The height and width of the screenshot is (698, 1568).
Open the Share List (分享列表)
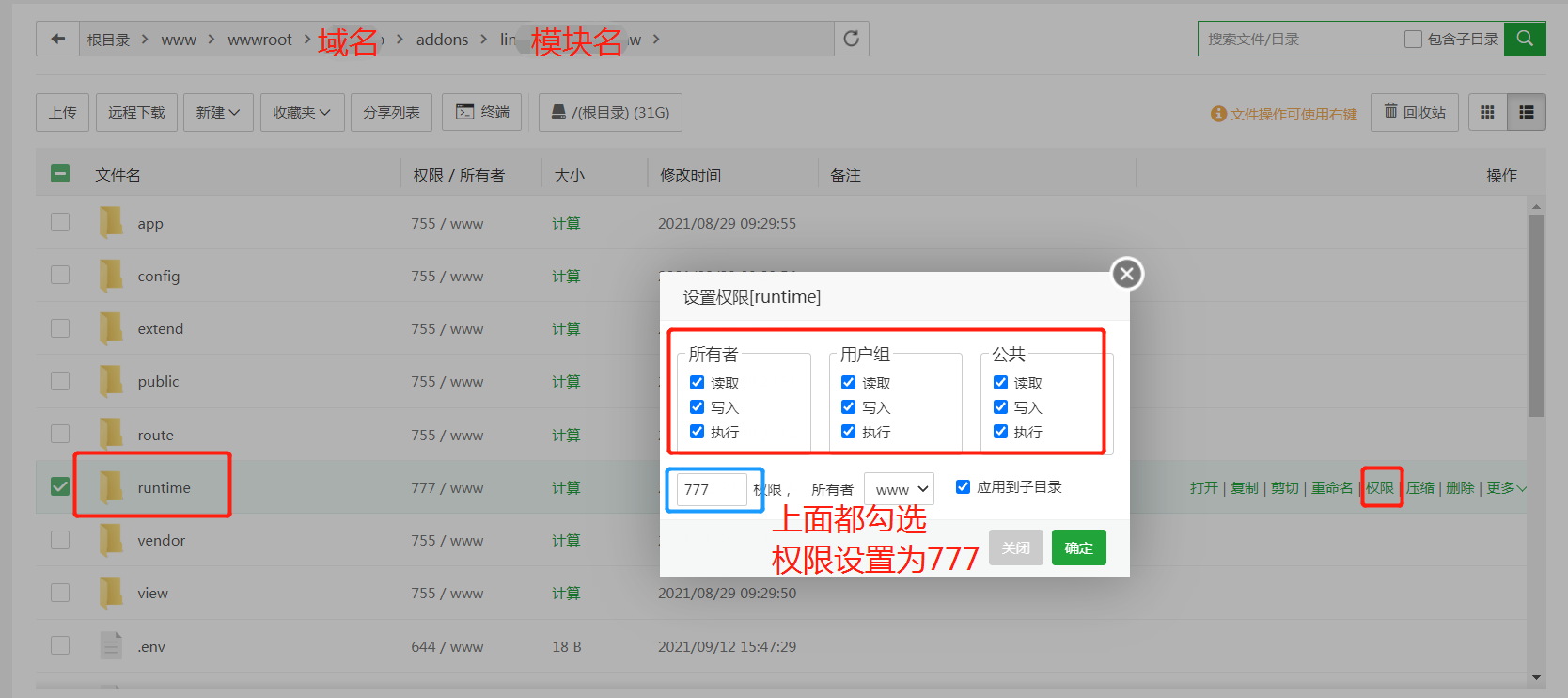391,112
